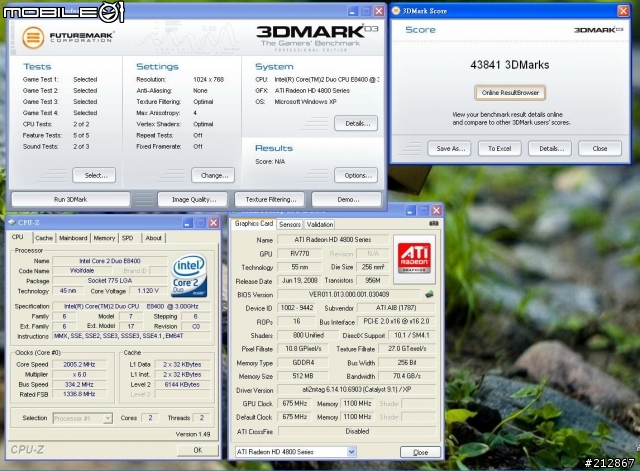Click the BIOS save chip icon in GPU-Z
The width and height of the screenshot is (640, 471).
pos(429,294)
